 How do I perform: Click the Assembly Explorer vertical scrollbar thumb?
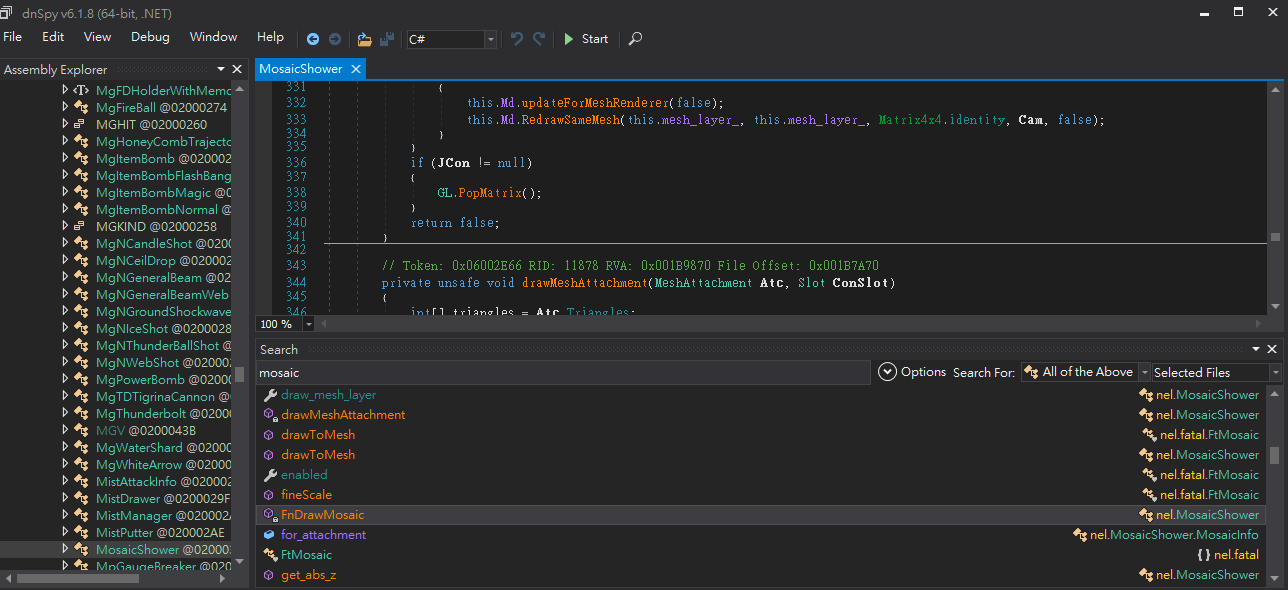(x=240, y=374)
